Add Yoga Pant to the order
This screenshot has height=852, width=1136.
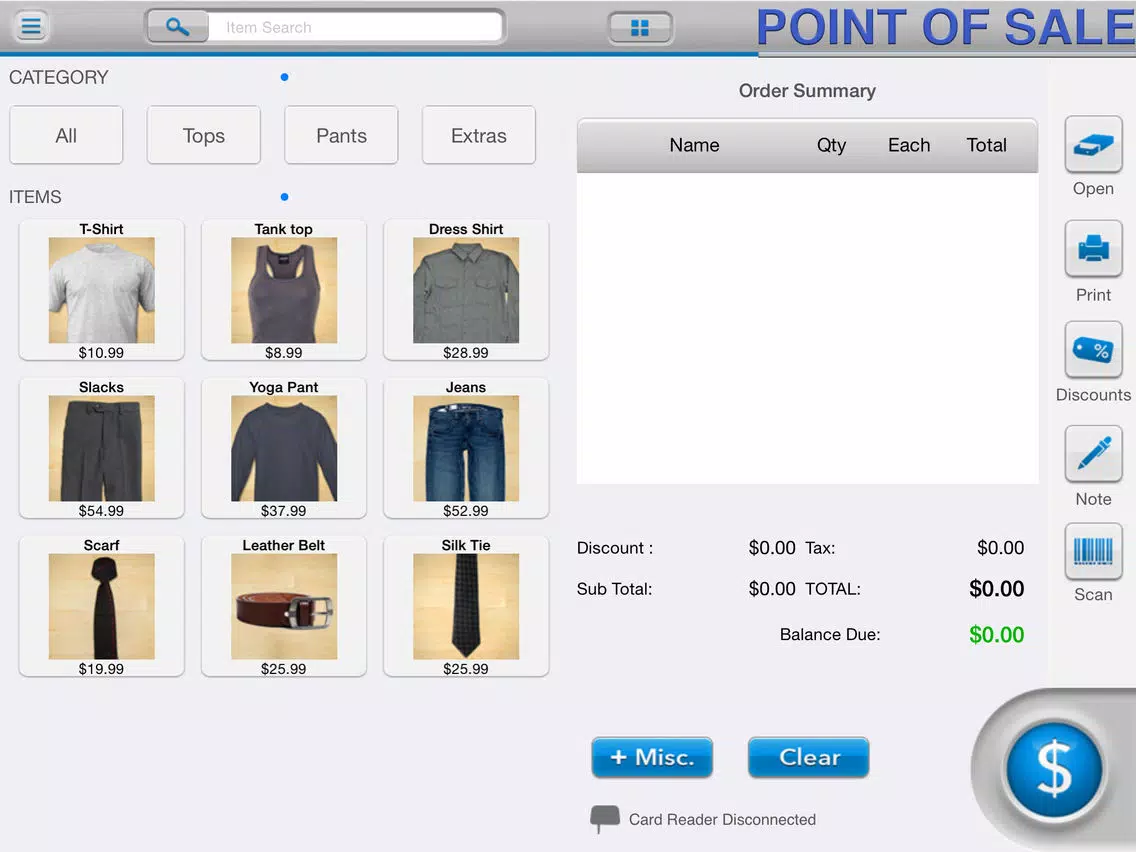coord(283,448)
